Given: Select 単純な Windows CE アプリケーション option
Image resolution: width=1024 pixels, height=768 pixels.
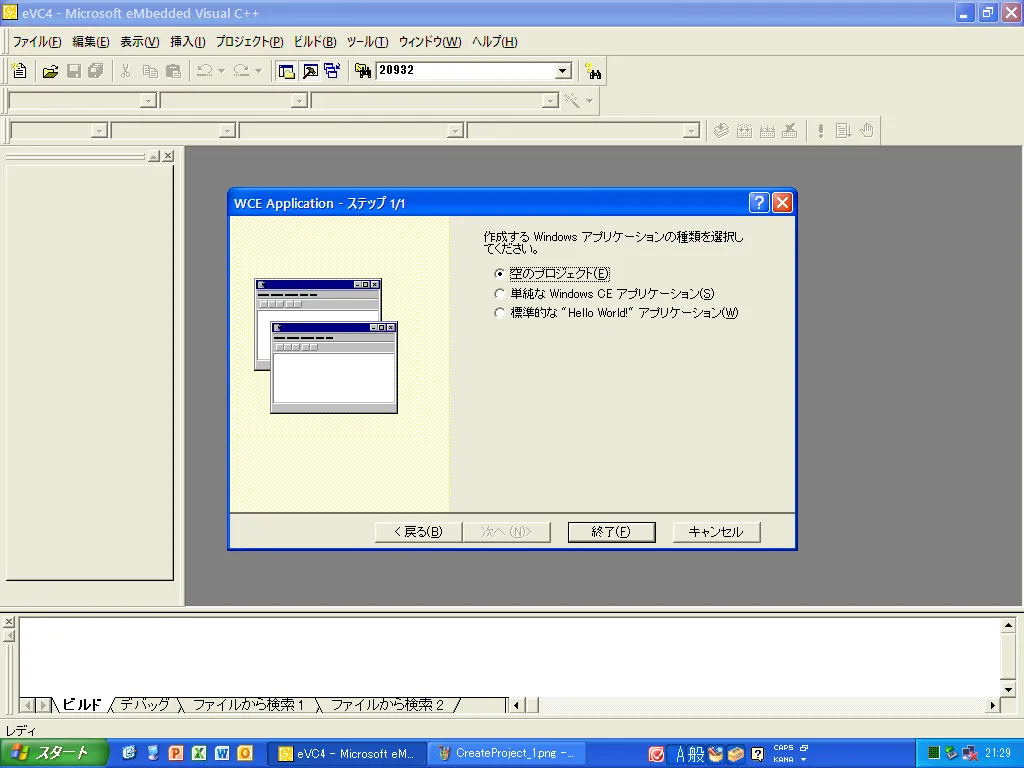Looking at the screenshot, I should [500, 294].
